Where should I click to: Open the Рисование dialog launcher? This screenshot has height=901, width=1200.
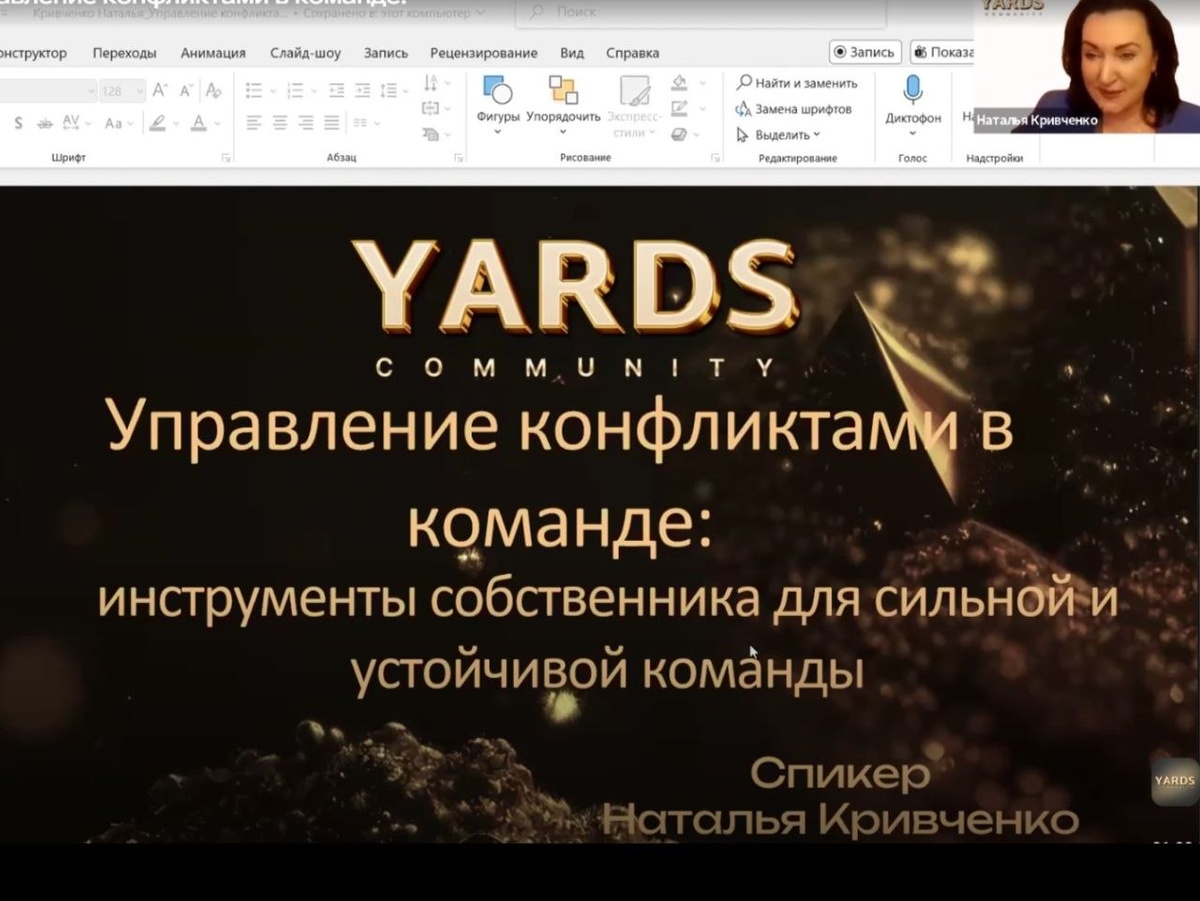point(716,158)
